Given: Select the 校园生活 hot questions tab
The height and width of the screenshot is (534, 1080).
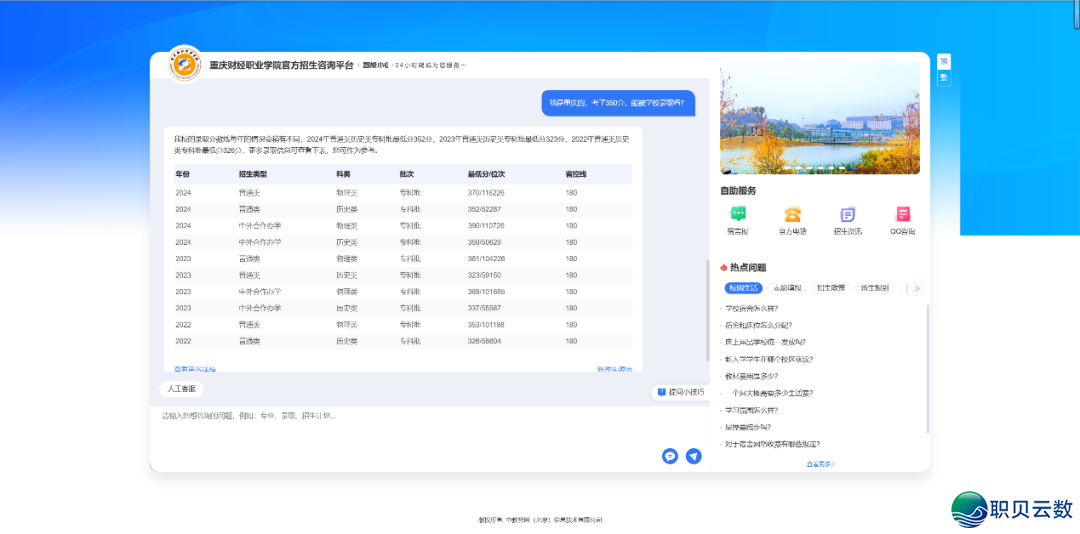Looking at the screenshot, I should click(x=743, y=288).
